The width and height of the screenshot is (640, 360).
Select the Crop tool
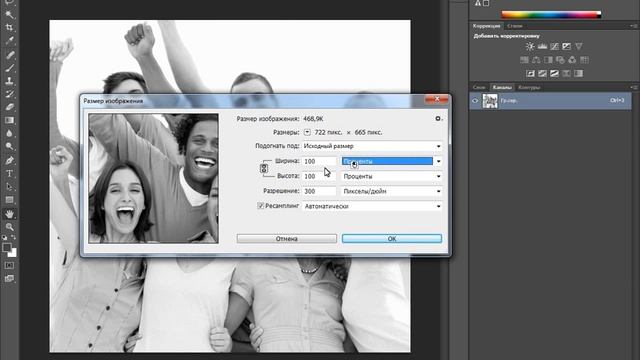tap(9, 28)
